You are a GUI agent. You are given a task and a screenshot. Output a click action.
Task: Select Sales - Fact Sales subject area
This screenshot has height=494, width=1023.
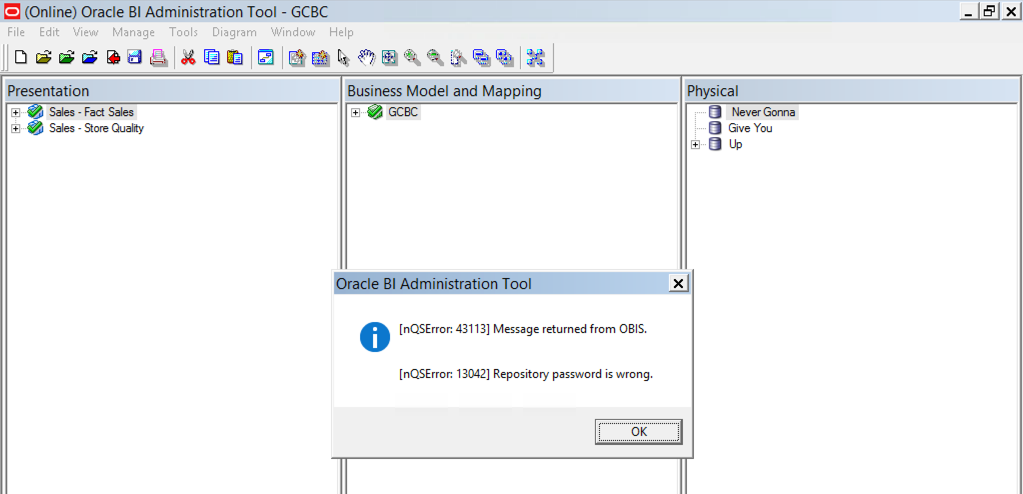(91, 112)
